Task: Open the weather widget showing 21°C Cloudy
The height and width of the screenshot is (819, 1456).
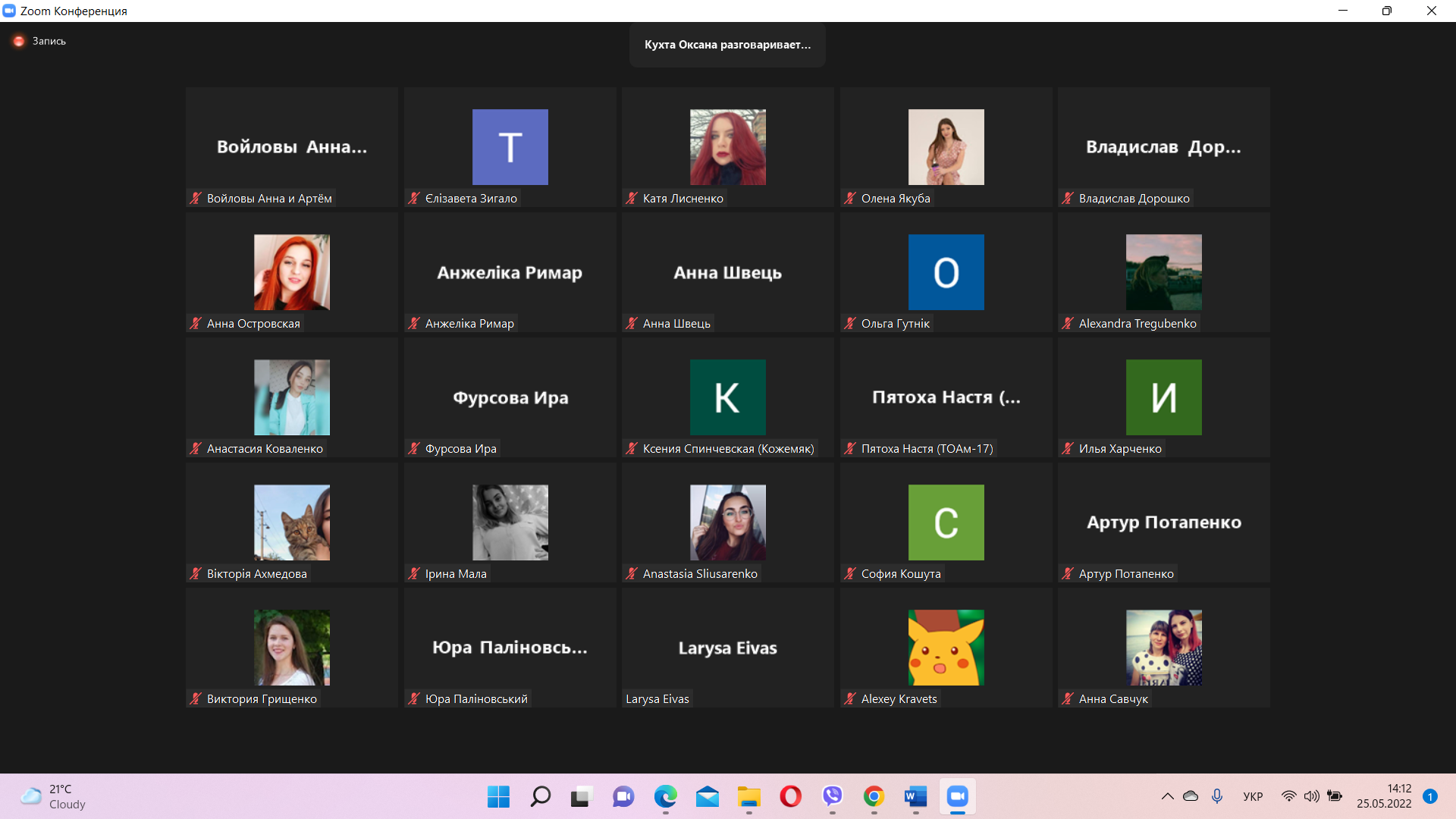Action: (x=53, y=796)
